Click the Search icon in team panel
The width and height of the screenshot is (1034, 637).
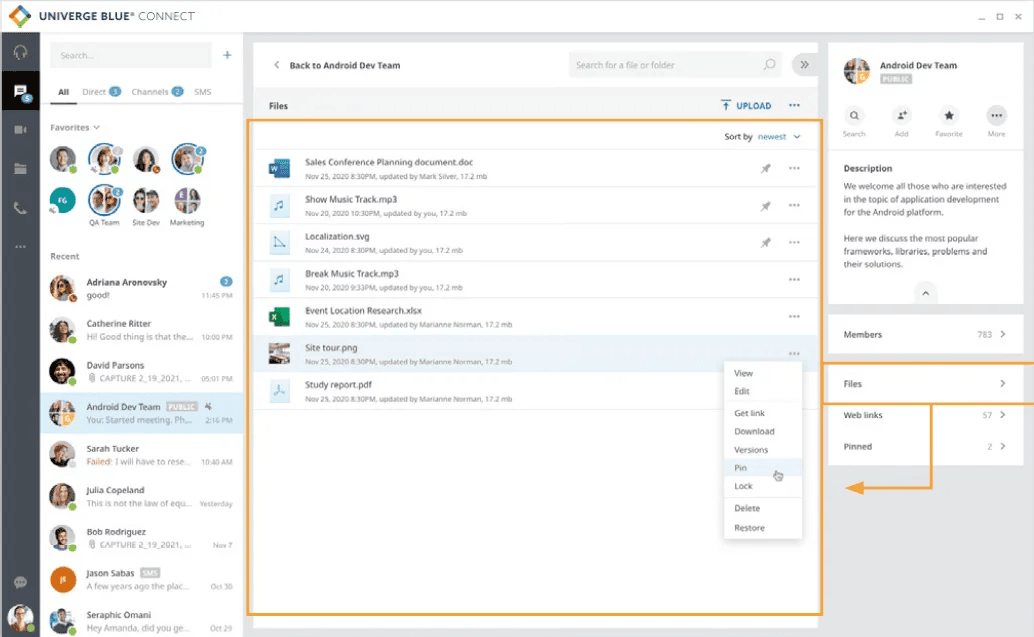click(854, 116)
